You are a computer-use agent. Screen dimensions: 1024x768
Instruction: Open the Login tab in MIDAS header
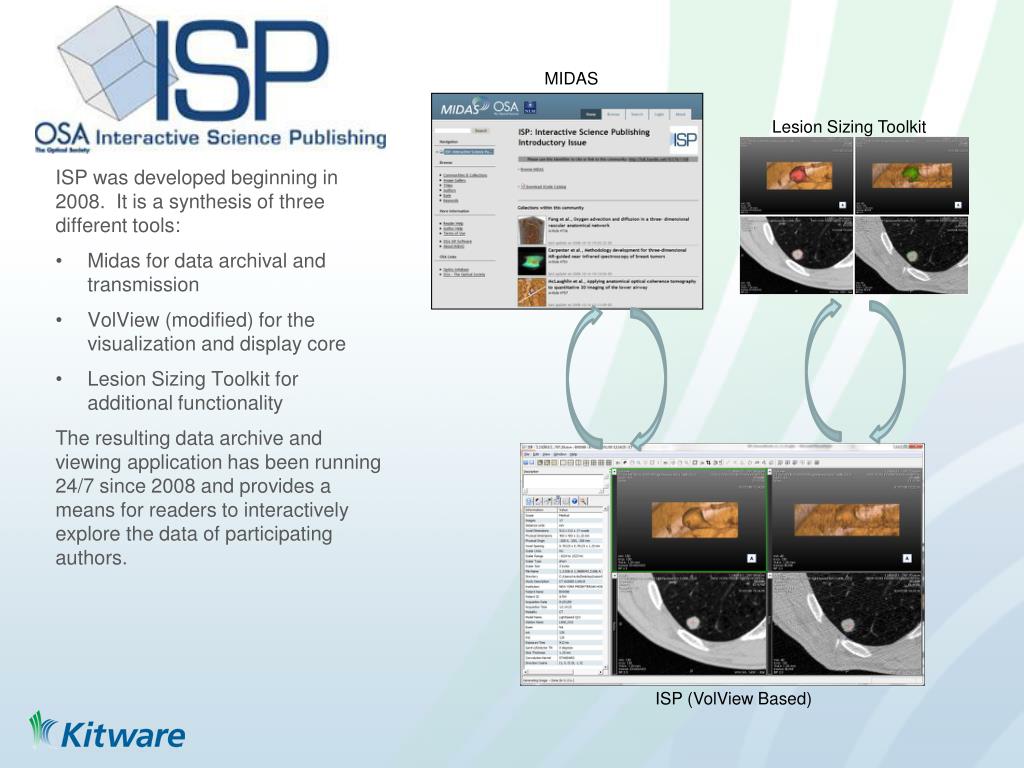(659, 114)
